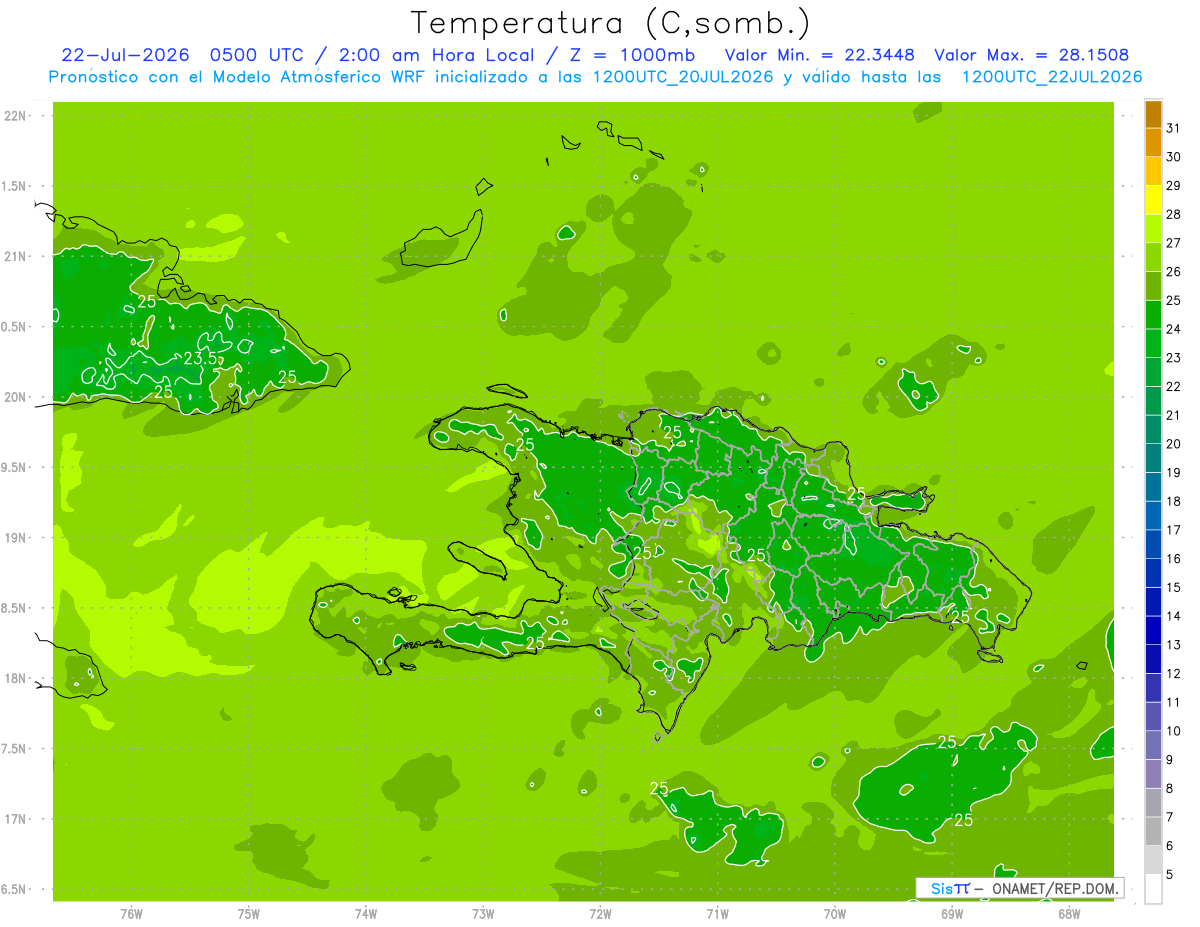The image size is (1200, 927).
Task: Click the "18N" latitude axis label
Action: [15, 678]
